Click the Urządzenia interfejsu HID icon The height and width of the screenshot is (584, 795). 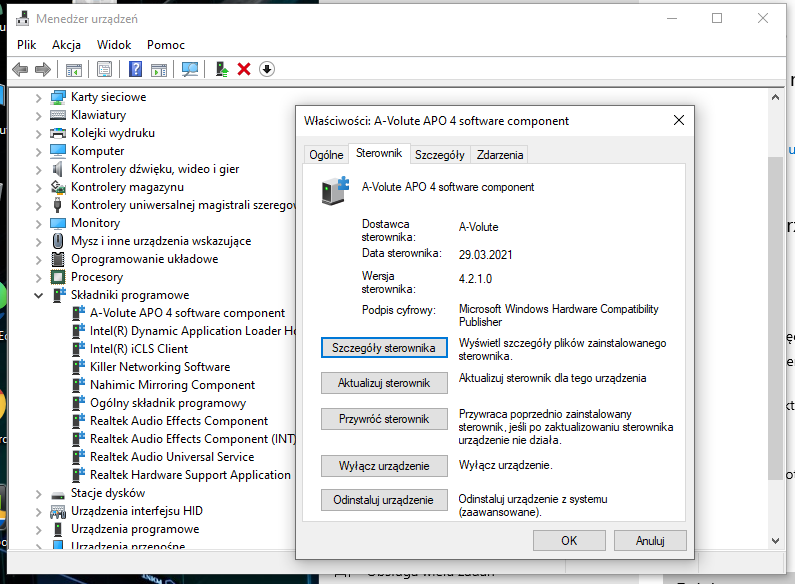click(58, 512)
